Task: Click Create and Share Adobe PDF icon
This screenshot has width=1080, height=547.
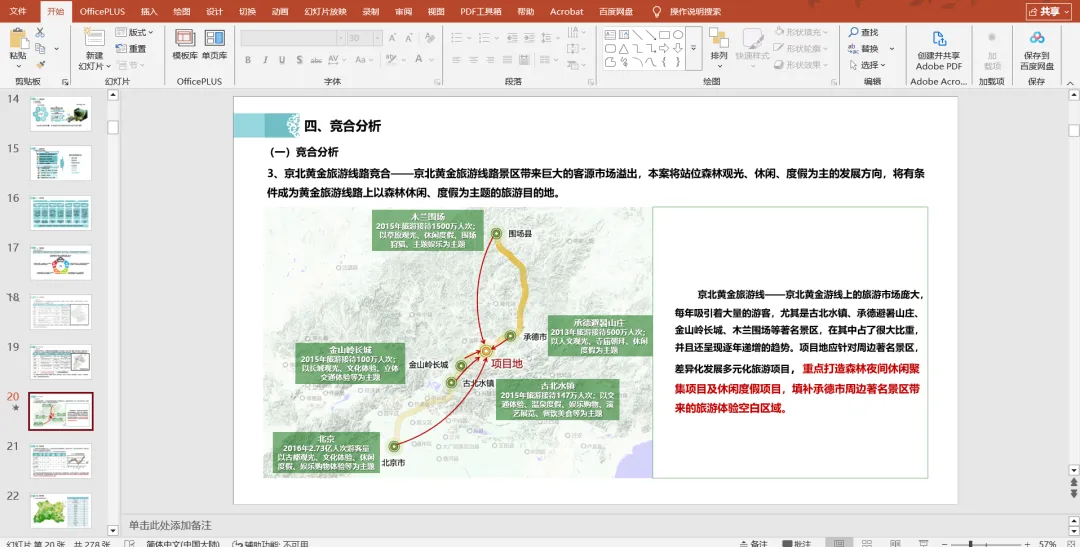Action: (x=939, y=39)
